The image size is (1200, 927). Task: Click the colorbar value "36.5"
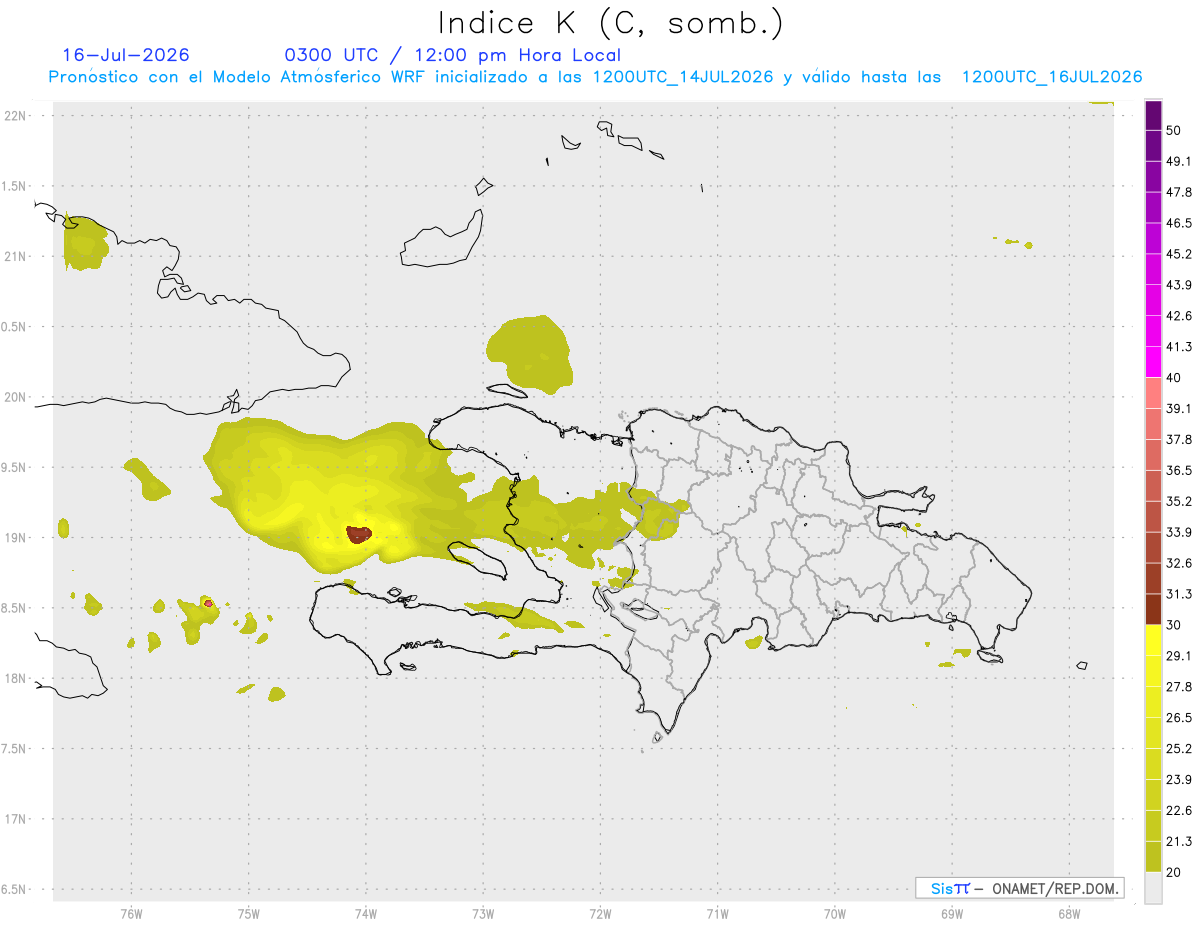1179,471
